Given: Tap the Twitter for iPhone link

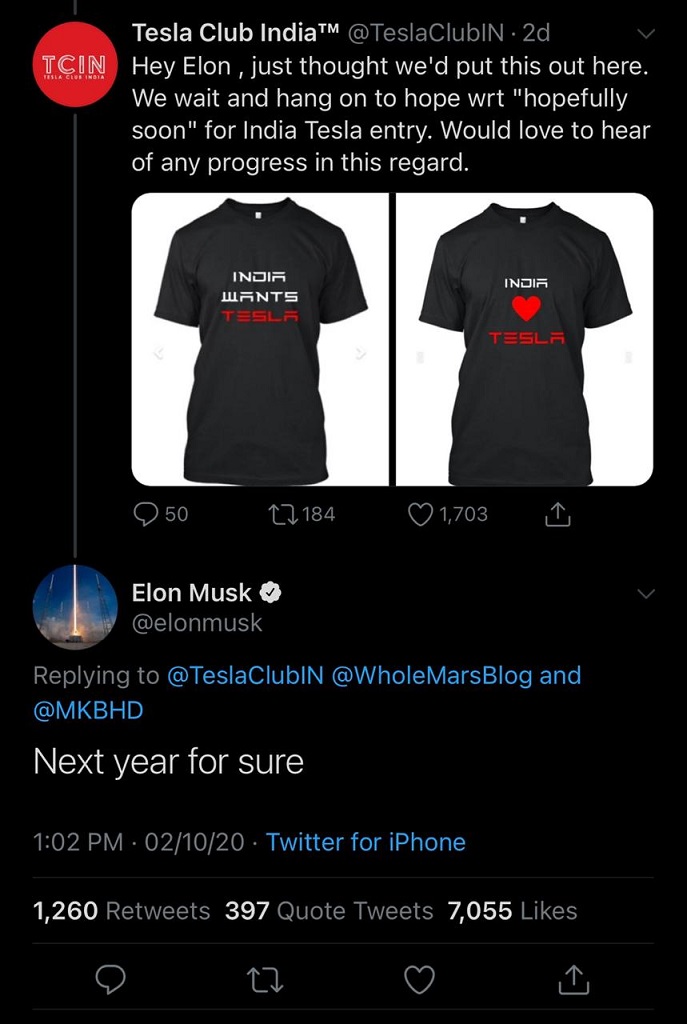Looking at the screenshot, I should tap(365, 842).
